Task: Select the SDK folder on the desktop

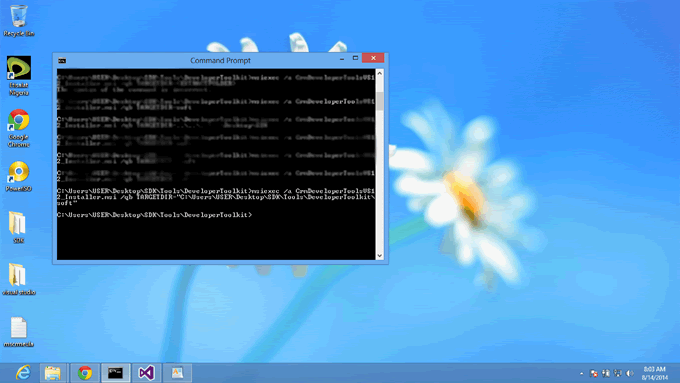Action: [18, 227]
